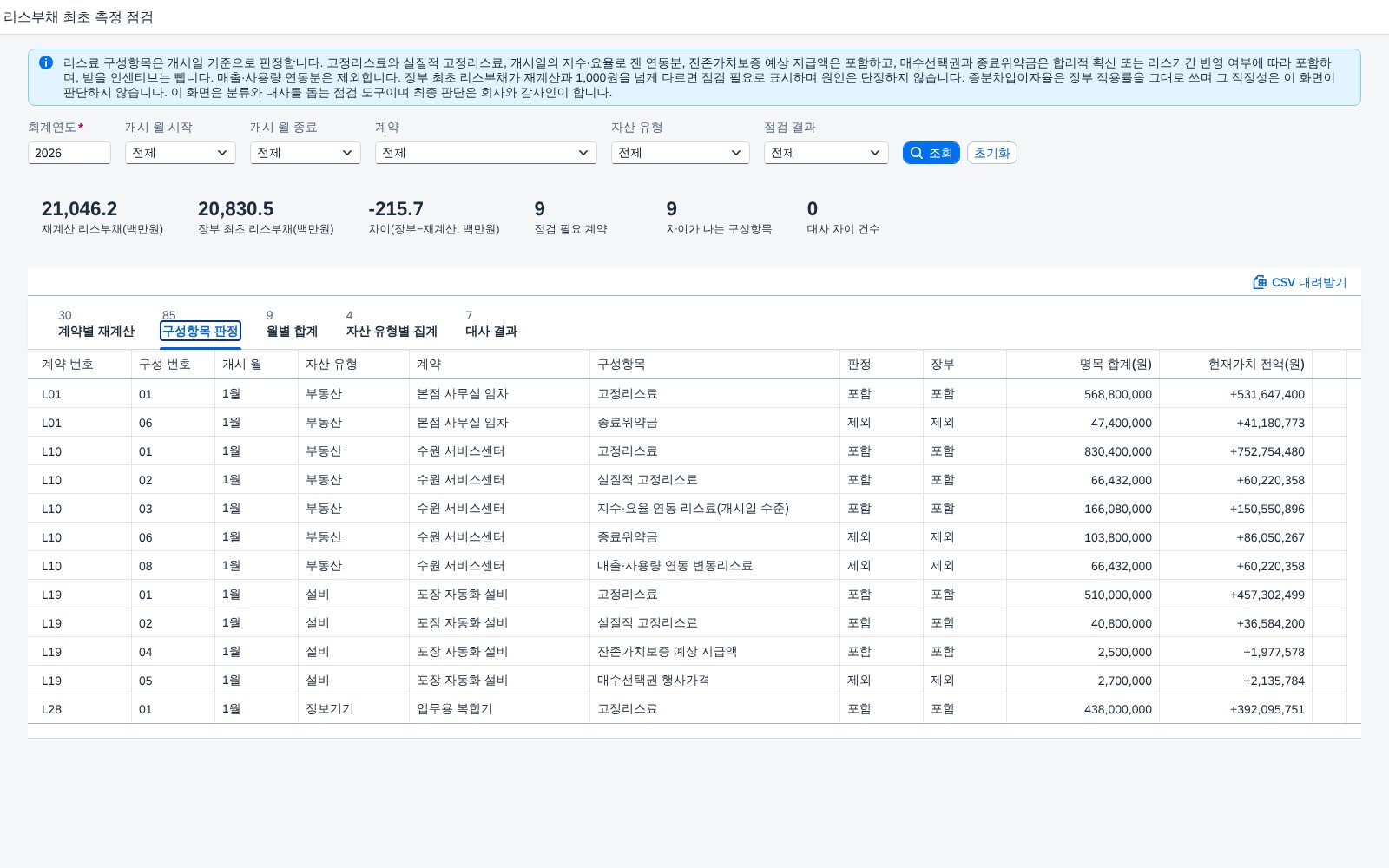Image resolution: width=1389 pixels, height=868 pixels.
Task: Click the 현재가치 전액(원) column header
Action: click(1236, 365)
